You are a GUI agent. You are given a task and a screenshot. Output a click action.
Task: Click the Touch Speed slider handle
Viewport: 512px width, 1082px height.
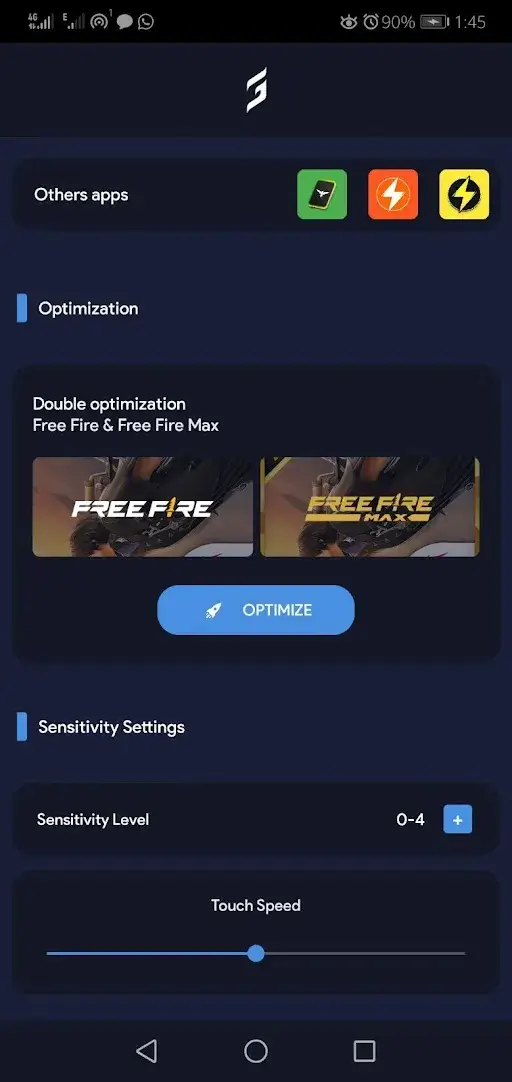[256, 954]
